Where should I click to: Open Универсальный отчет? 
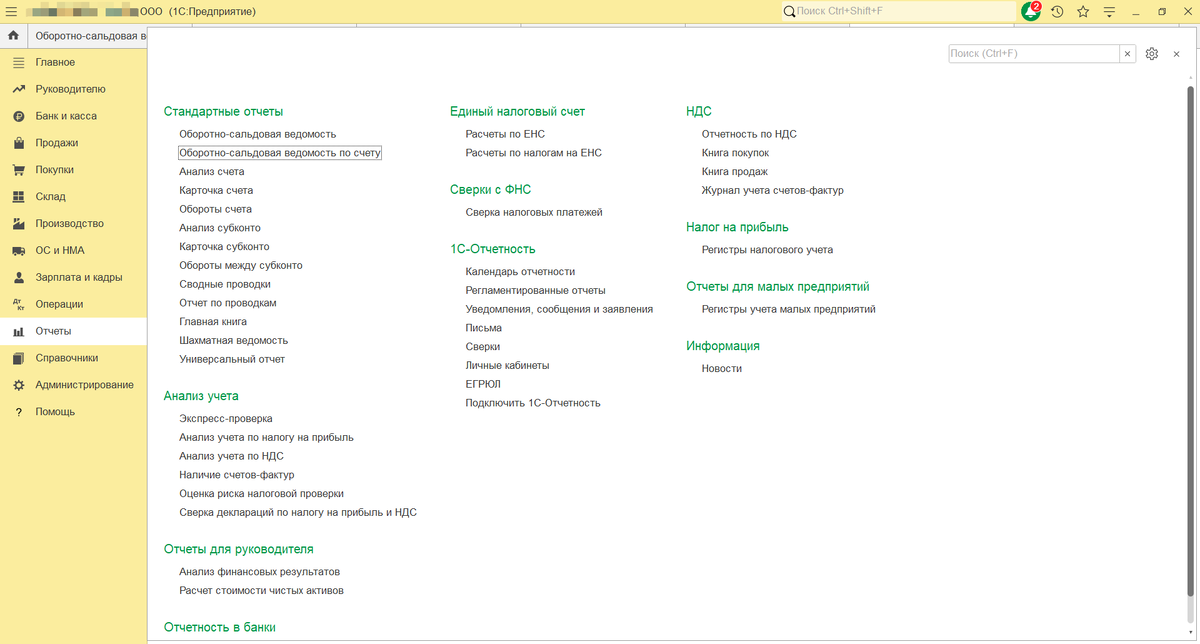(232, 359)
